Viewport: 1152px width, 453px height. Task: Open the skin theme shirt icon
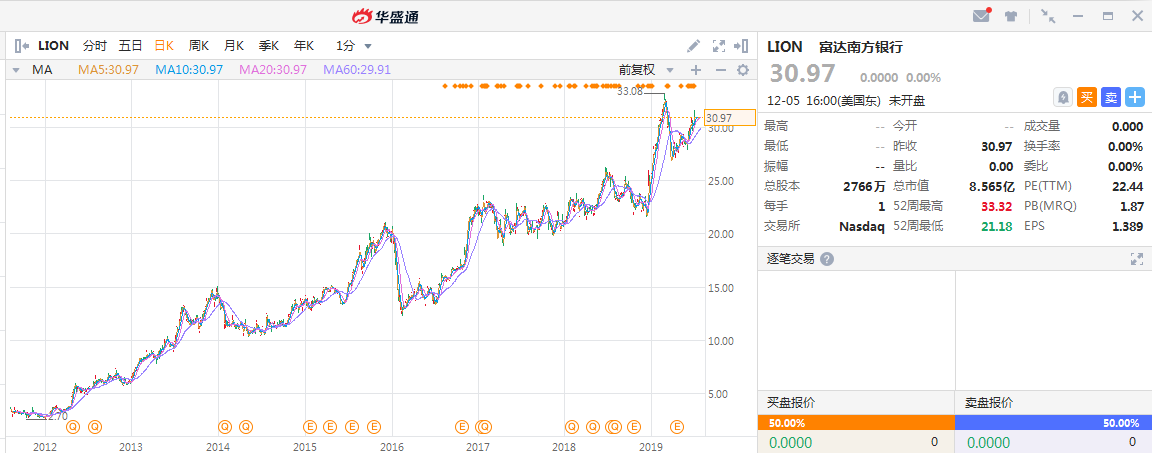pyautogui.click(x=1011, y=16)
